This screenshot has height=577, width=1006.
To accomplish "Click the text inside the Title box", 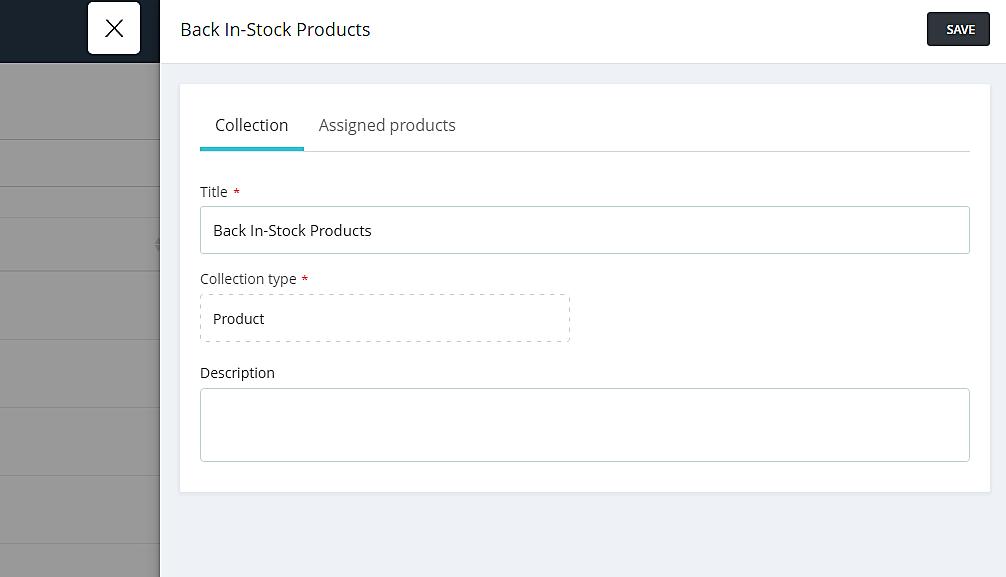I will coord(292,231).
